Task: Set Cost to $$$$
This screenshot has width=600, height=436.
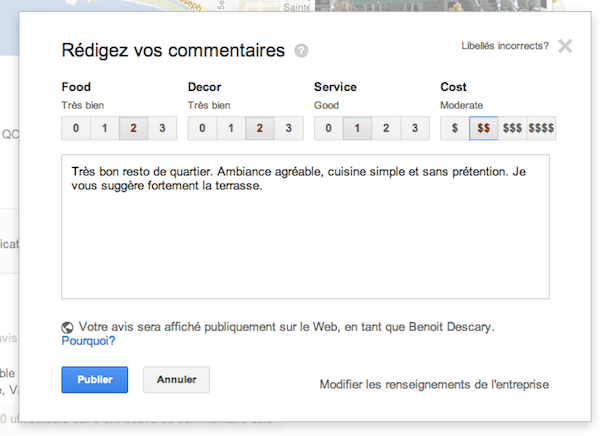Action: point(541,128)
